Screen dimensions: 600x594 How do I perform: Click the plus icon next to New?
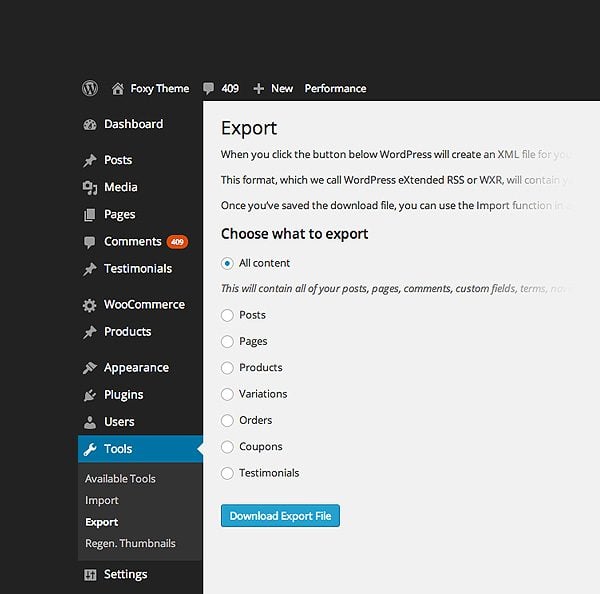coord(259,89)
